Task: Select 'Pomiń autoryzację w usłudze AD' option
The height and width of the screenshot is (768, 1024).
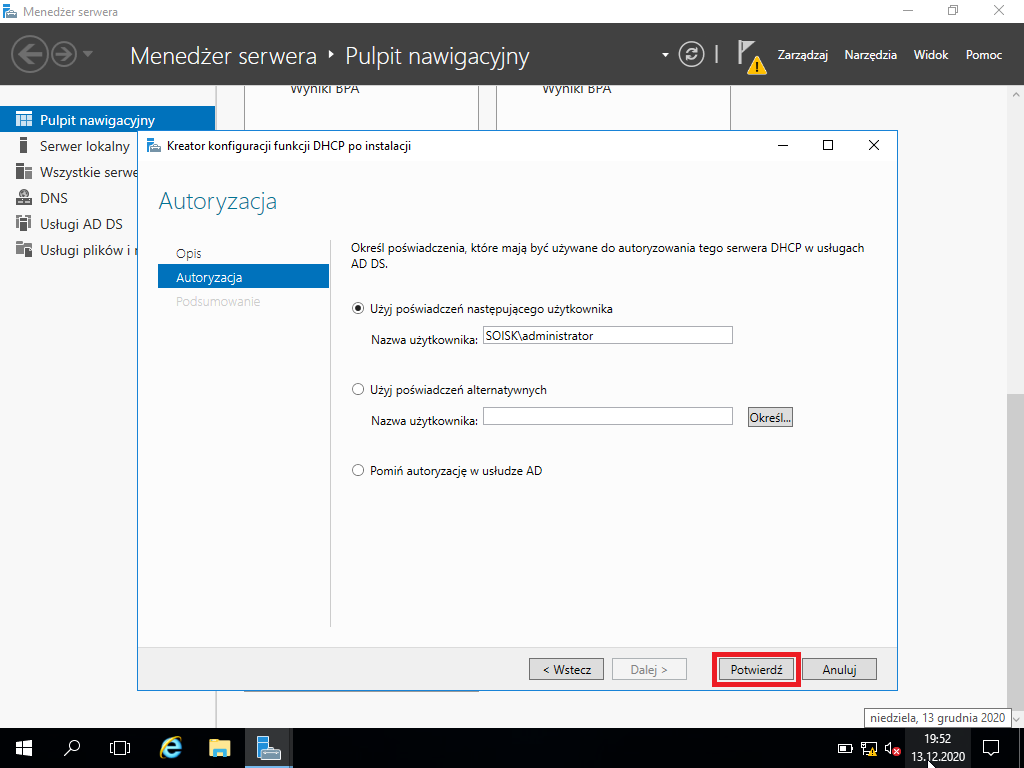Action: (358, 470)
